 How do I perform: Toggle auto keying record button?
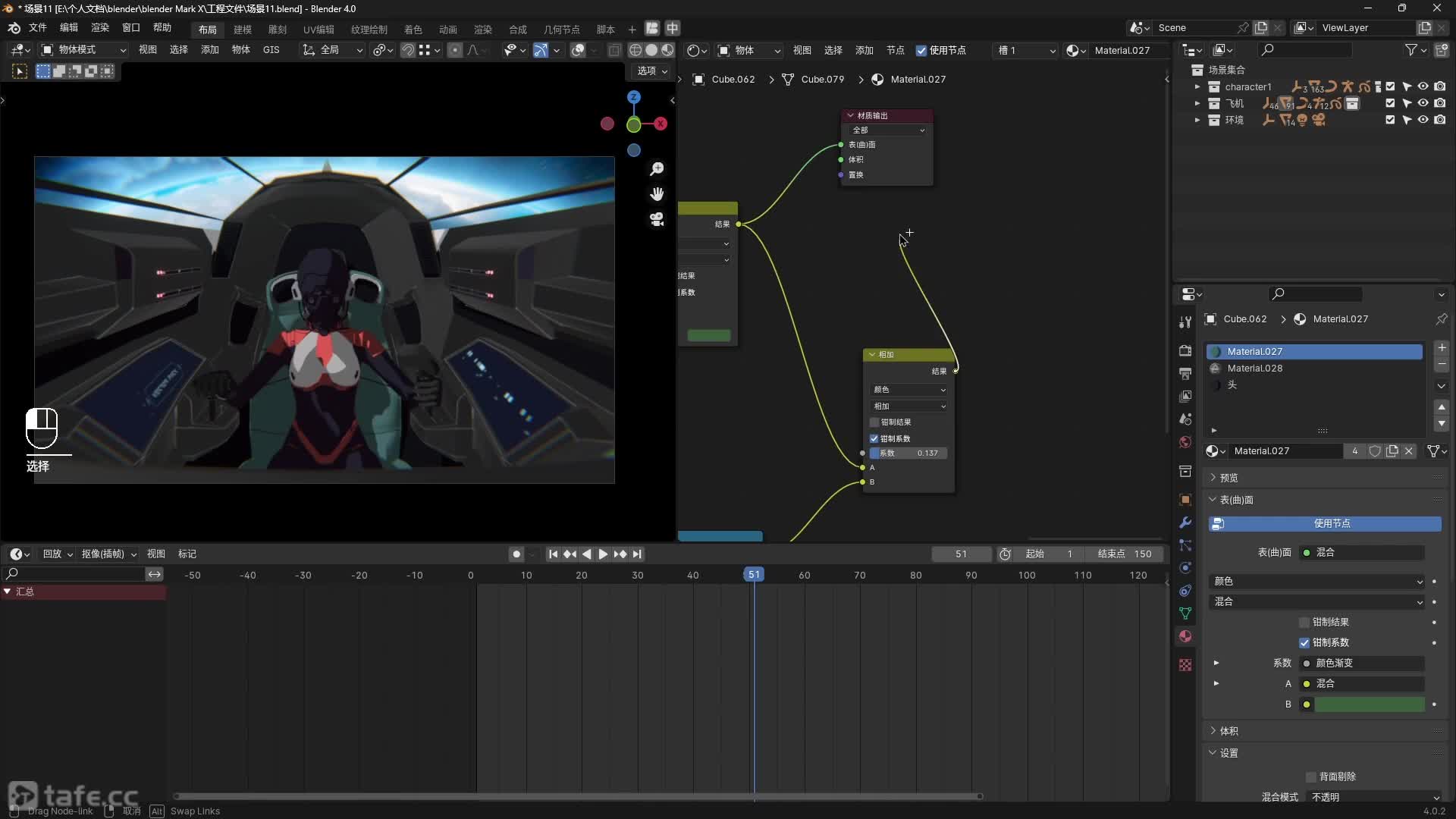coord(516,554)
